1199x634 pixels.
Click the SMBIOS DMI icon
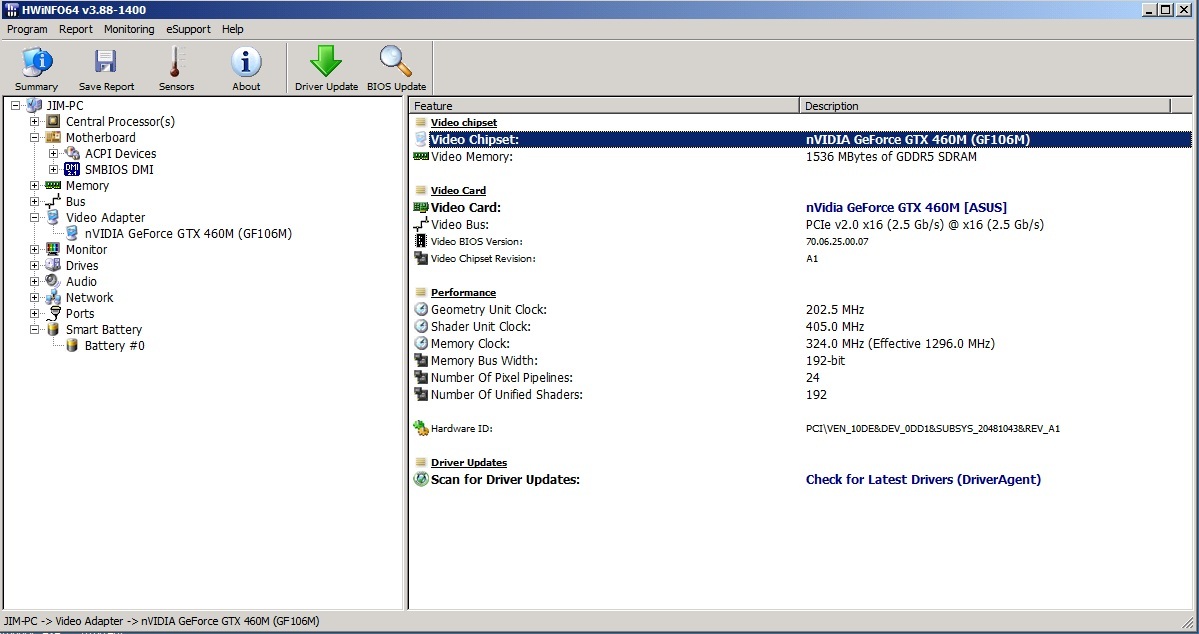pos(72,170)
